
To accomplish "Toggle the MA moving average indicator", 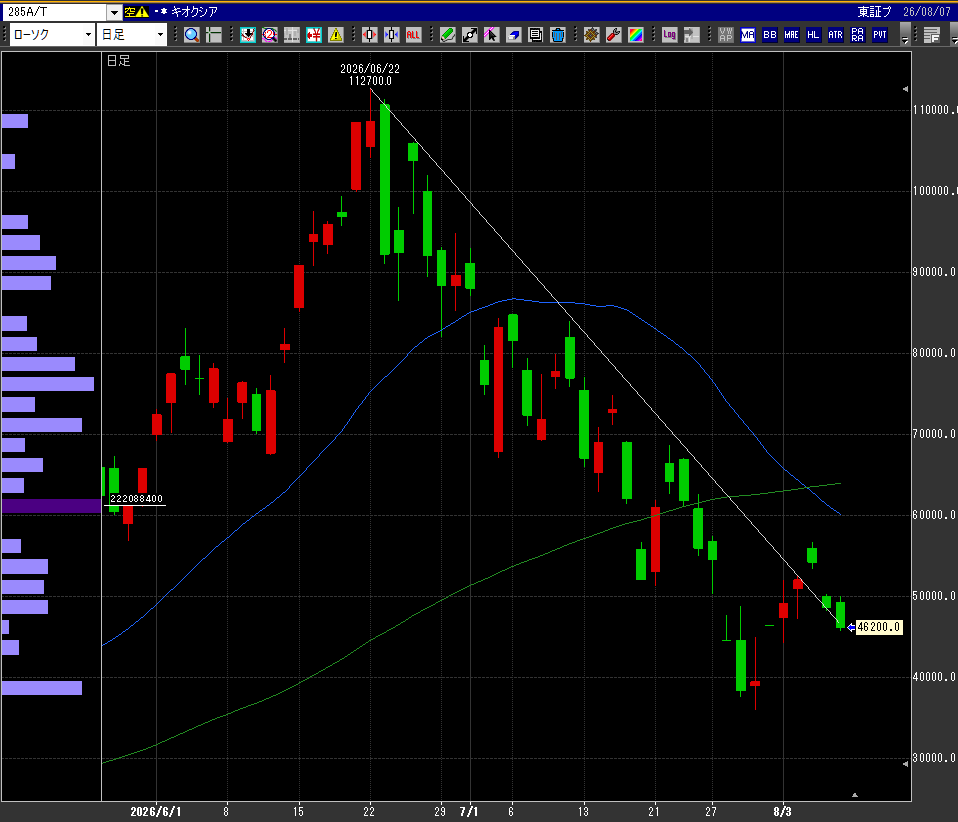I will pos(748,35).
